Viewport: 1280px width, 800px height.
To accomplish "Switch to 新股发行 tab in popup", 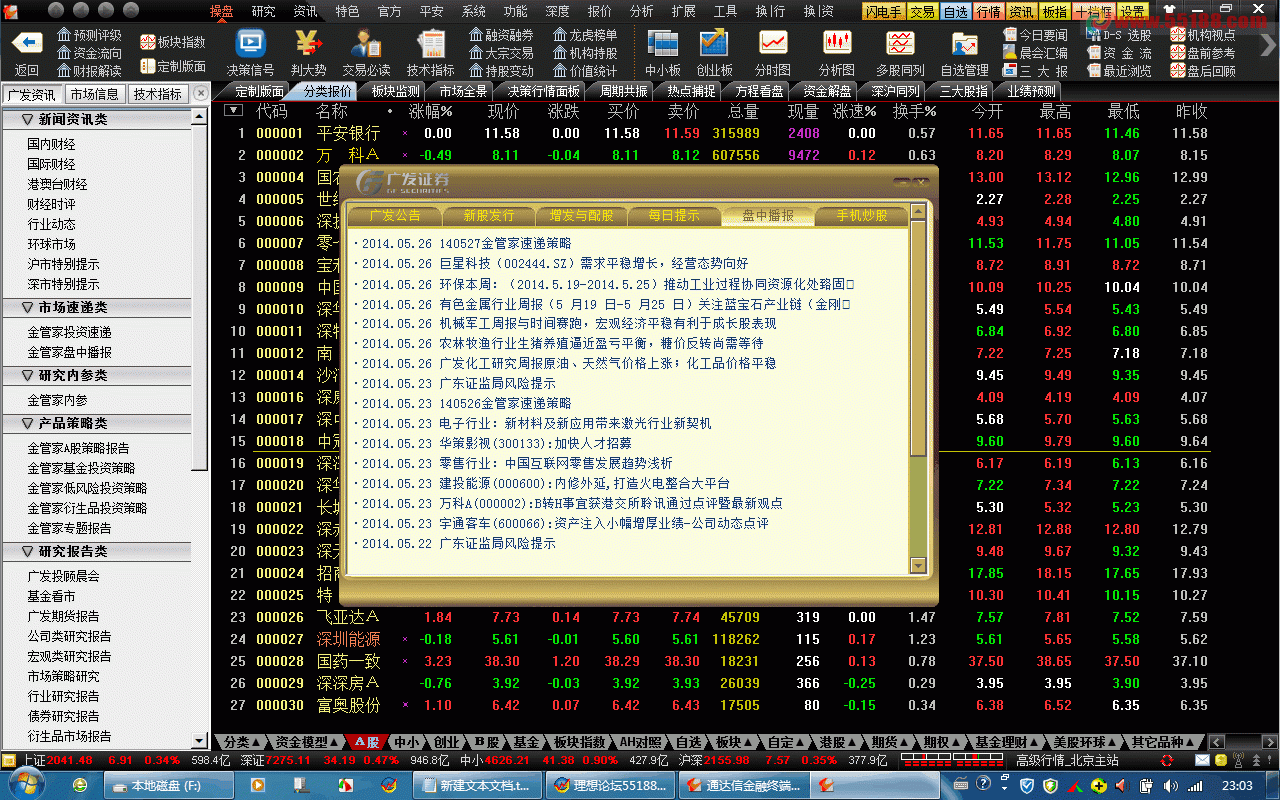I will pyautogui.click(x=488, y=215).
